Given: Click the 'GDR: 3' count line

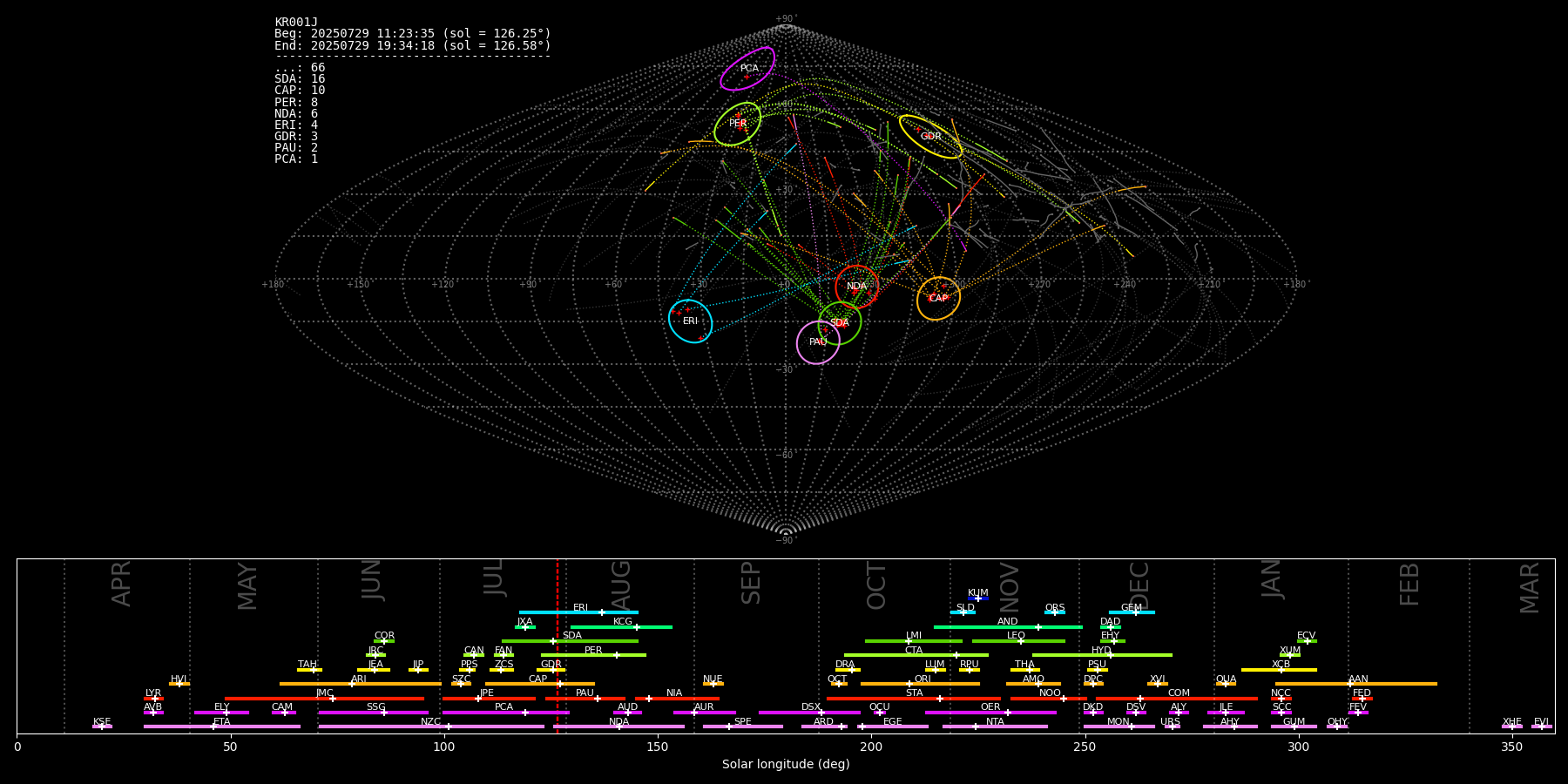Looking at the screenshot, I should 296,137.
